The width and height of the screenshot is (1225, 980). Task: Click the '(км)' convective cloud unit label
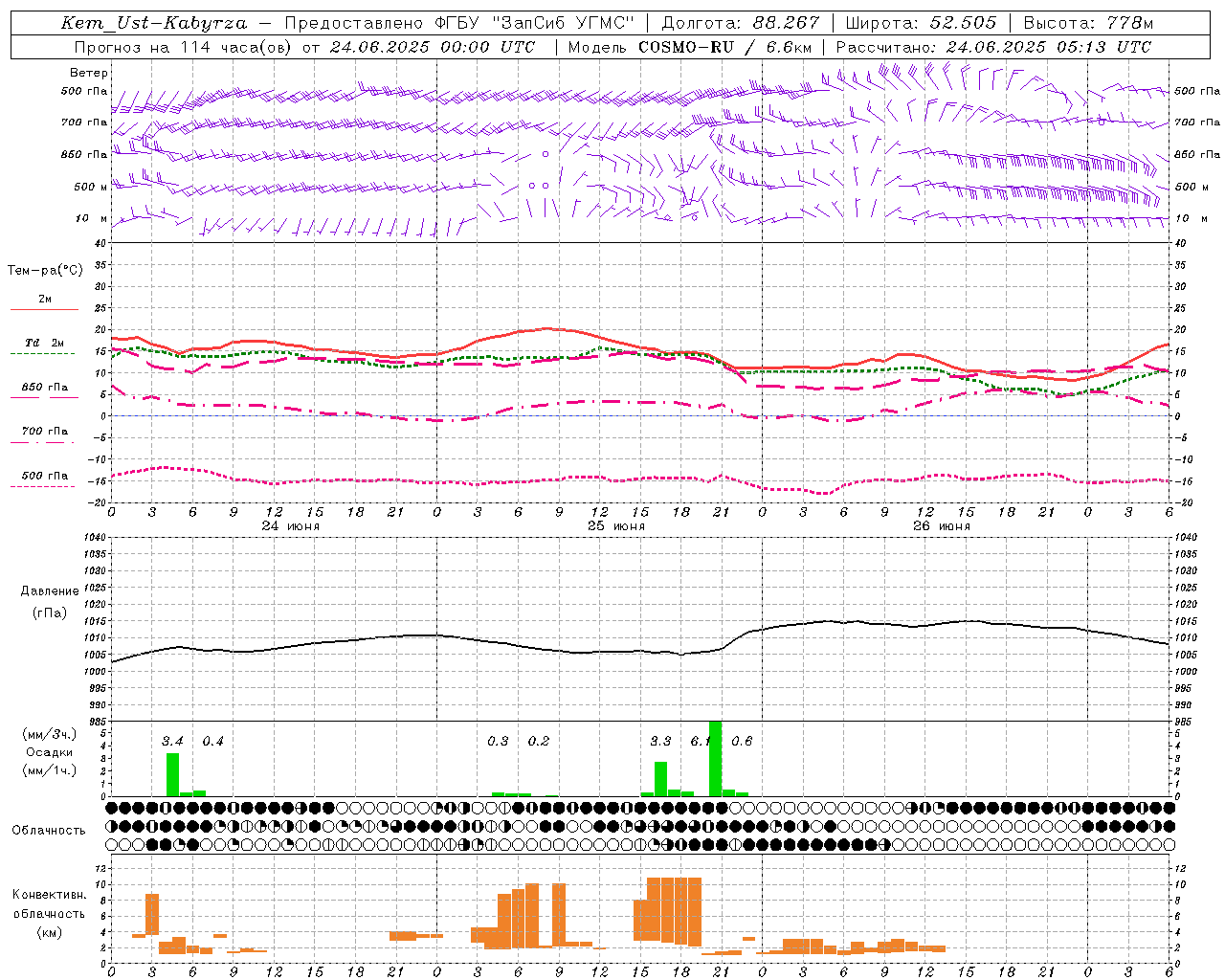coord(49,932)
